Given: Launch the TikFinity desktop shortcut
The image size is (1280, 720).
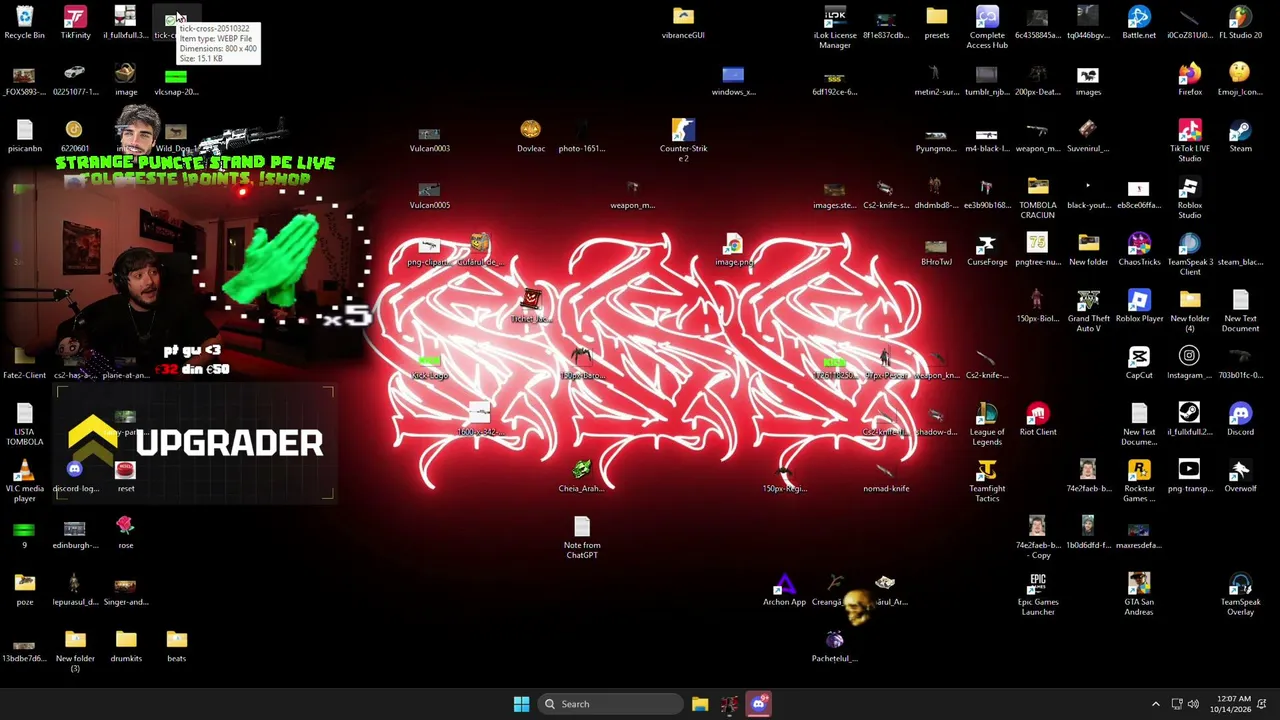Looking at the screenshot, I should 75,23.
